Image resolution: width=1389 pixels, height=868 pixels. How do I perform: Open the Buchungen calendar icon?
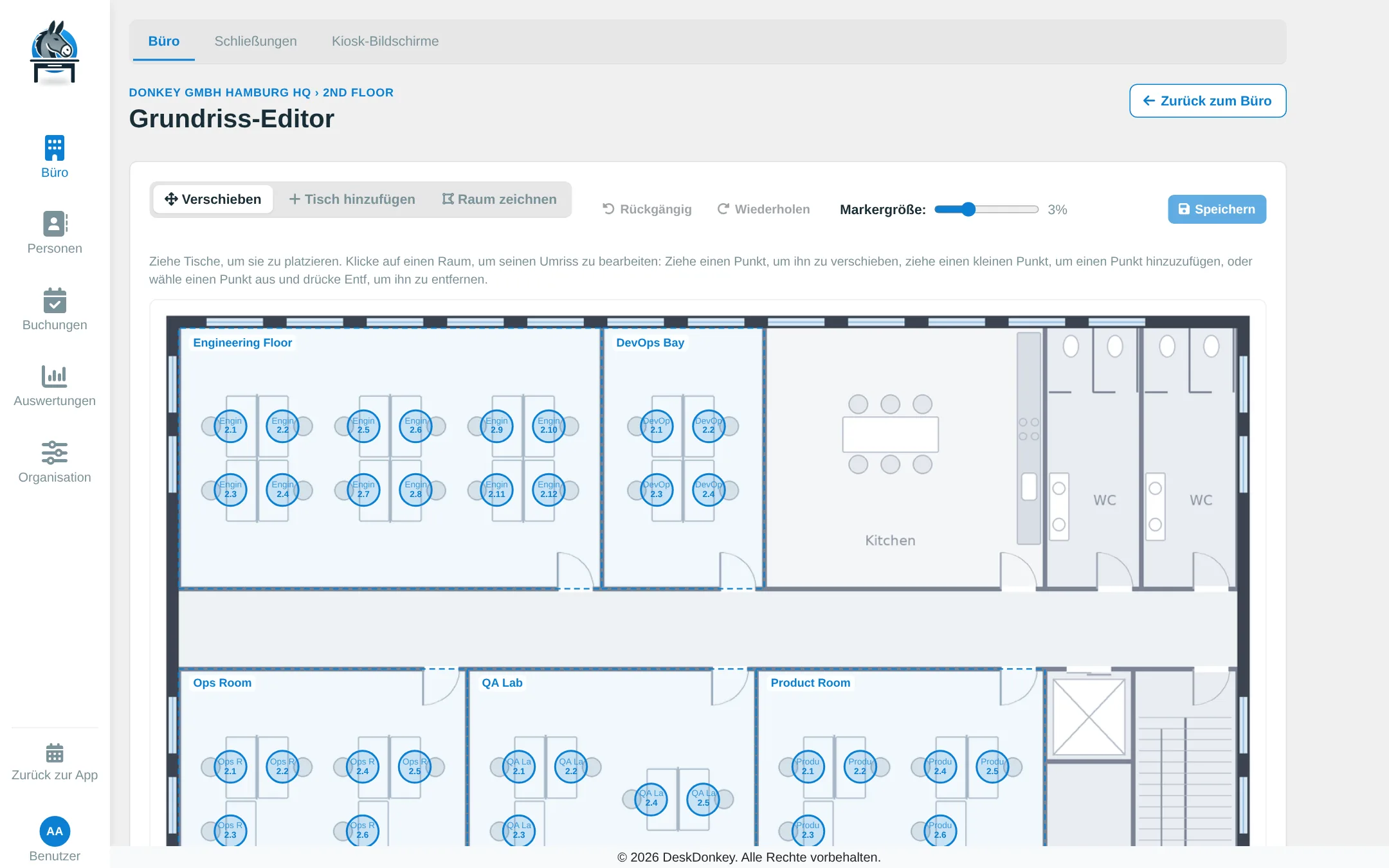coord(55,300)
